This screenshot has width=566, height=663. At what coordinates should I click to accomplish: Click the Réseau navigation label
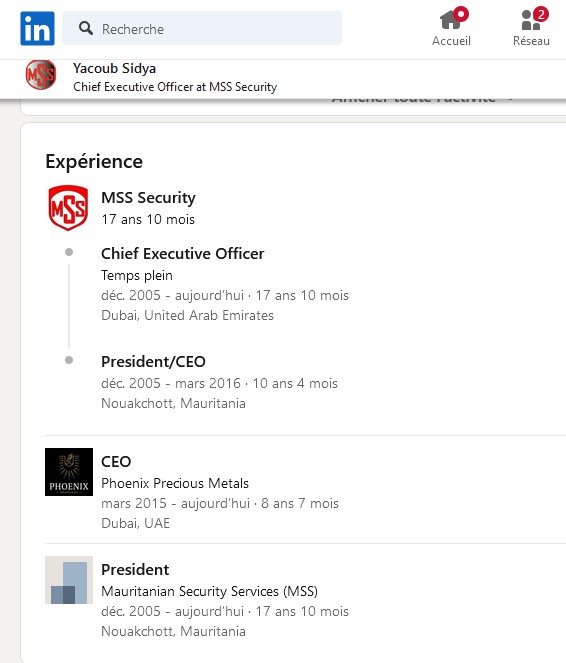[531, 41]
